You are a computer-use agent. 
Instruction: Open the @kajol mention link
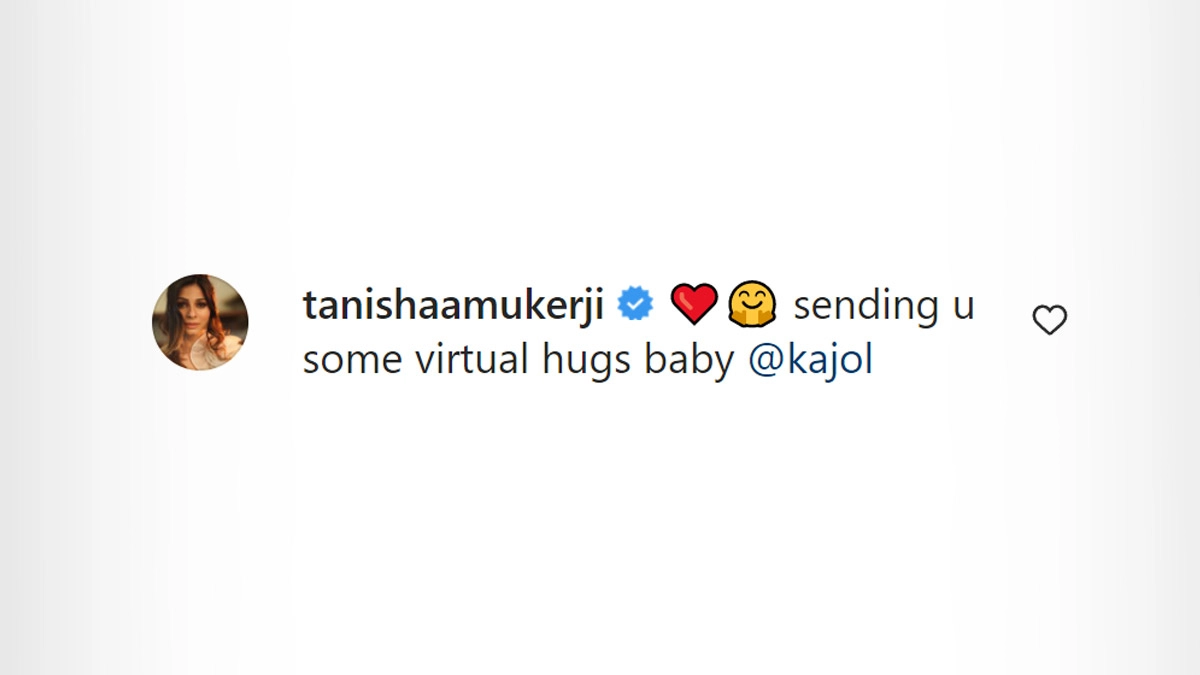pyautogui.click(x=810, y=361)
